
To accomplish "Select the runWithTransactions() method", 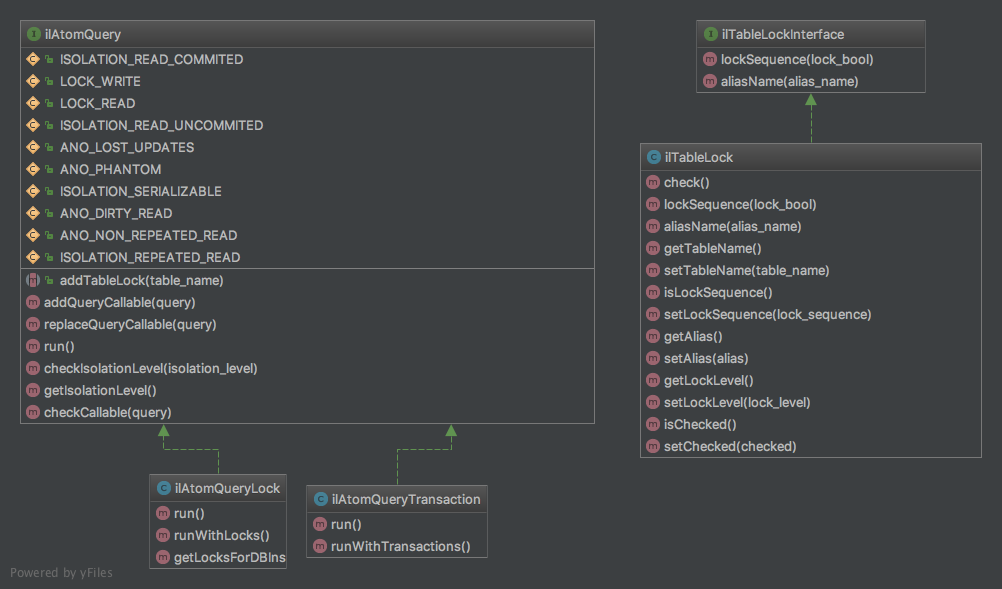I will 399,546.
